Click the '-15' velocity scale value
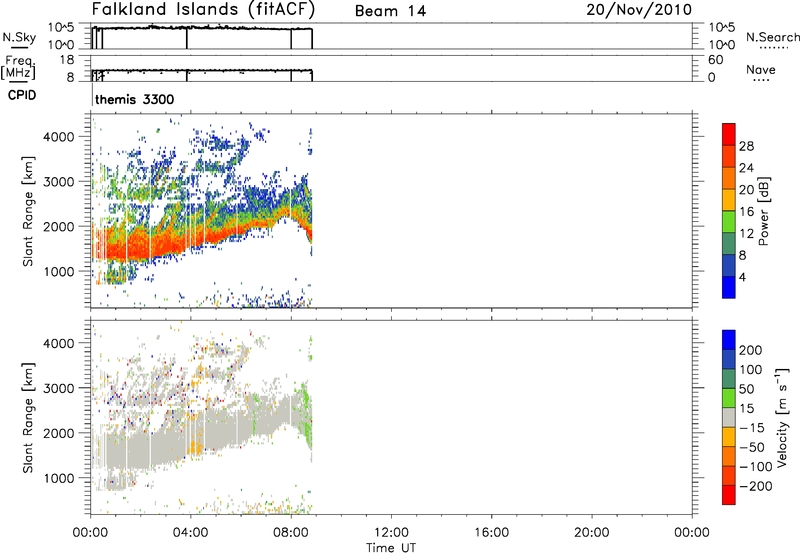800x554 pixels. 752,428
